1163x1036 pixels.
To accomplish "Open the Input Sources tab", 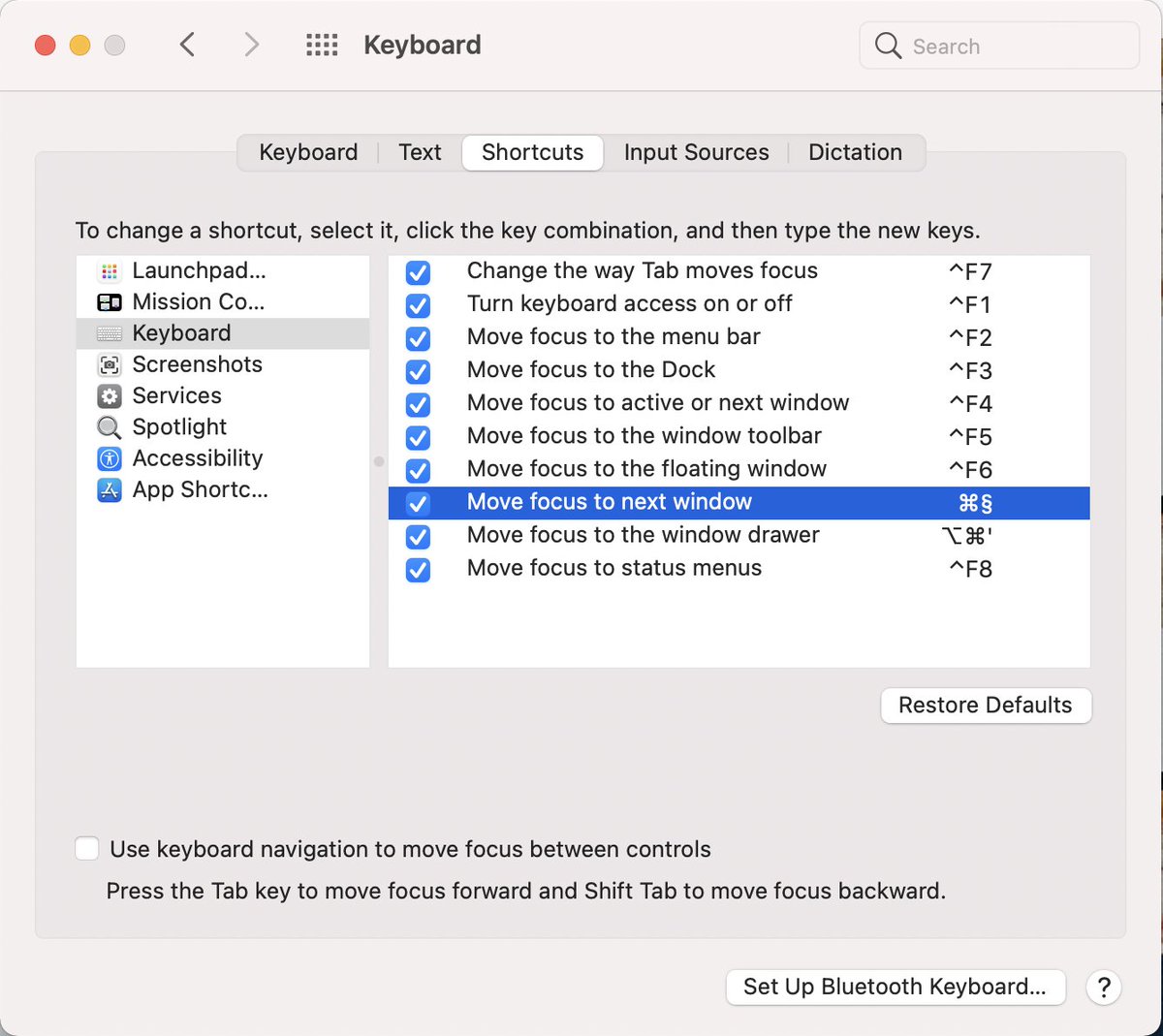I will tap(696, 152).
